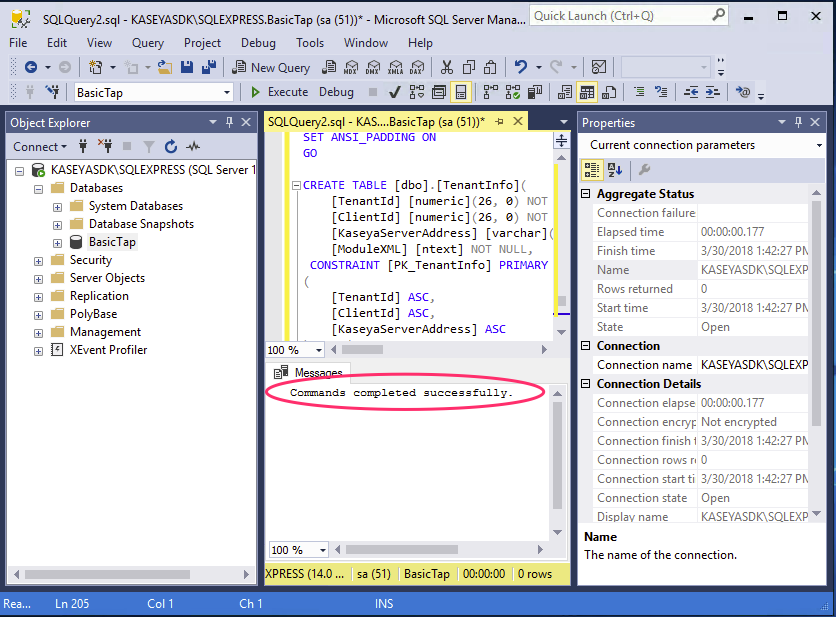Collapse the Connection Details section

point(585,383)
